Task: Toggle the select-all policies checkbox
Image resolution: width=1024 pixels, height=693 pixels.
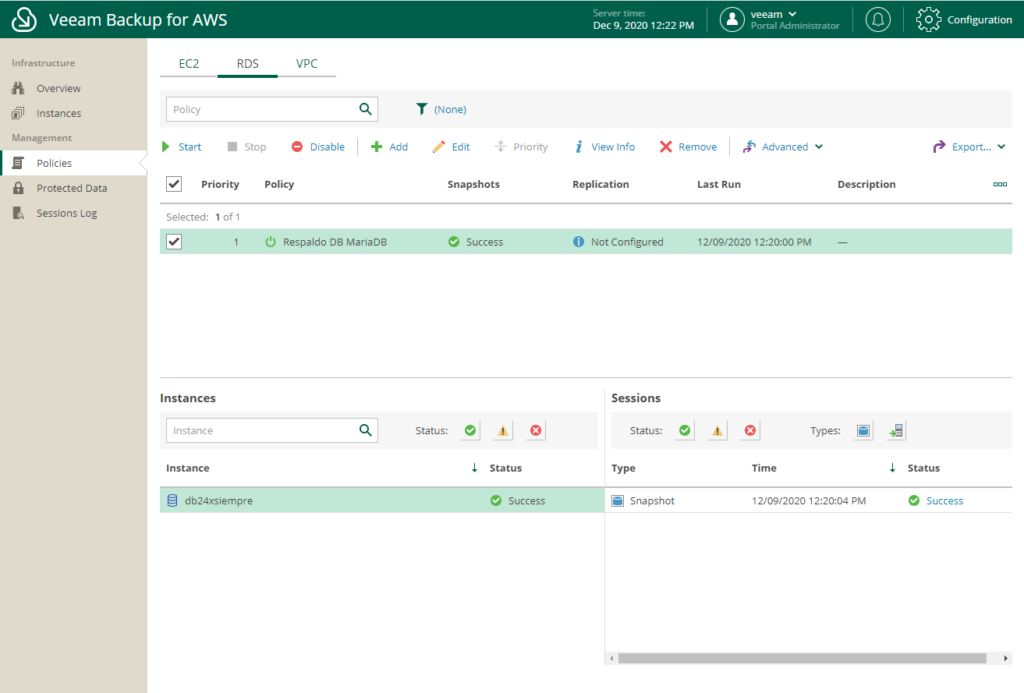Action: [174, 184]
